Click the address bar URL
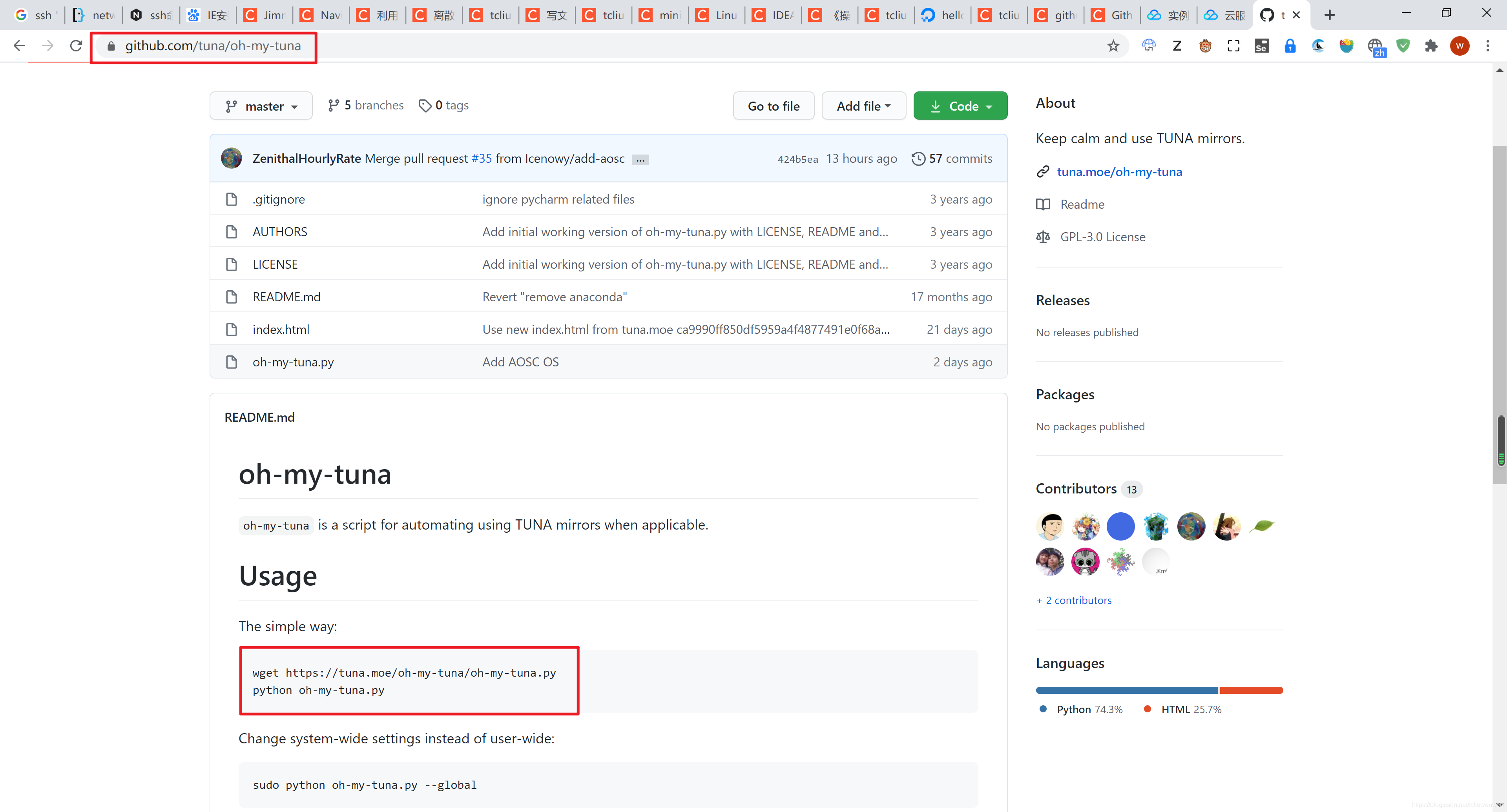This screenshot has width=1507, height=812. click(x=213, y=46)
